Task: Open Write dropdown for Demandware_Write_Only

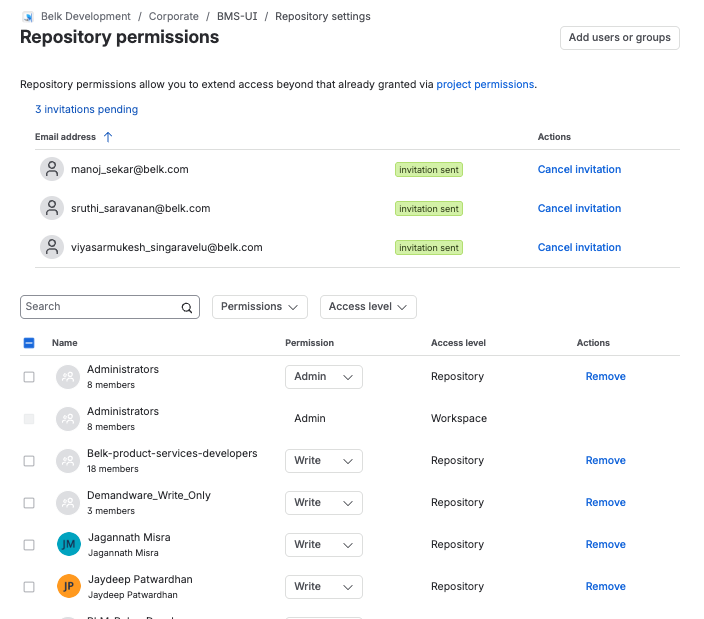Action: tap(324, 503)
